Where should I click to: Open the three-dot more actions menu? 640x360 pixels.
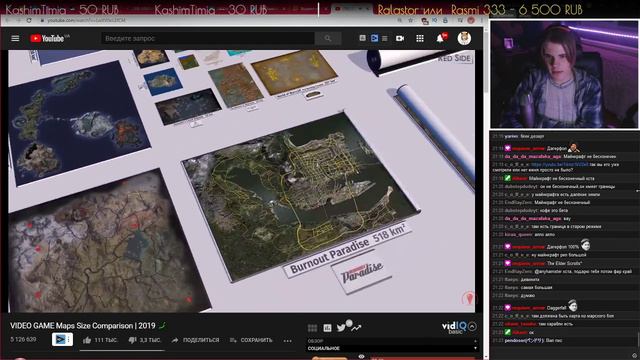[x=288, y=340]
